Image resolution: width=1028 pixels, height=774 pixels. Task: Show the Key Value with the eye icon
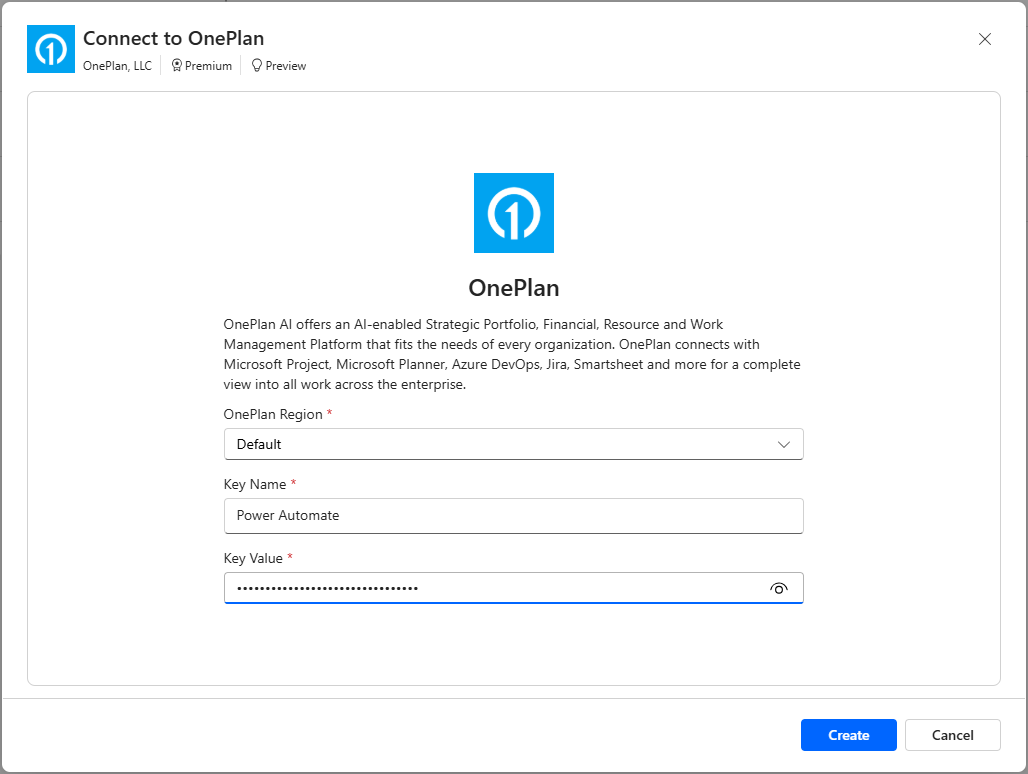[778, 589]
